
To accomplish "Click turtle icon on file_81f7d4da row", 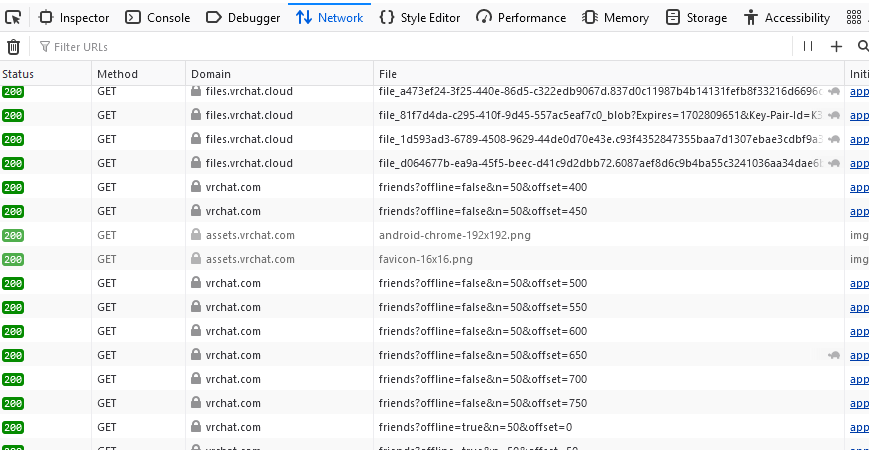I will (x=834, y=116).
